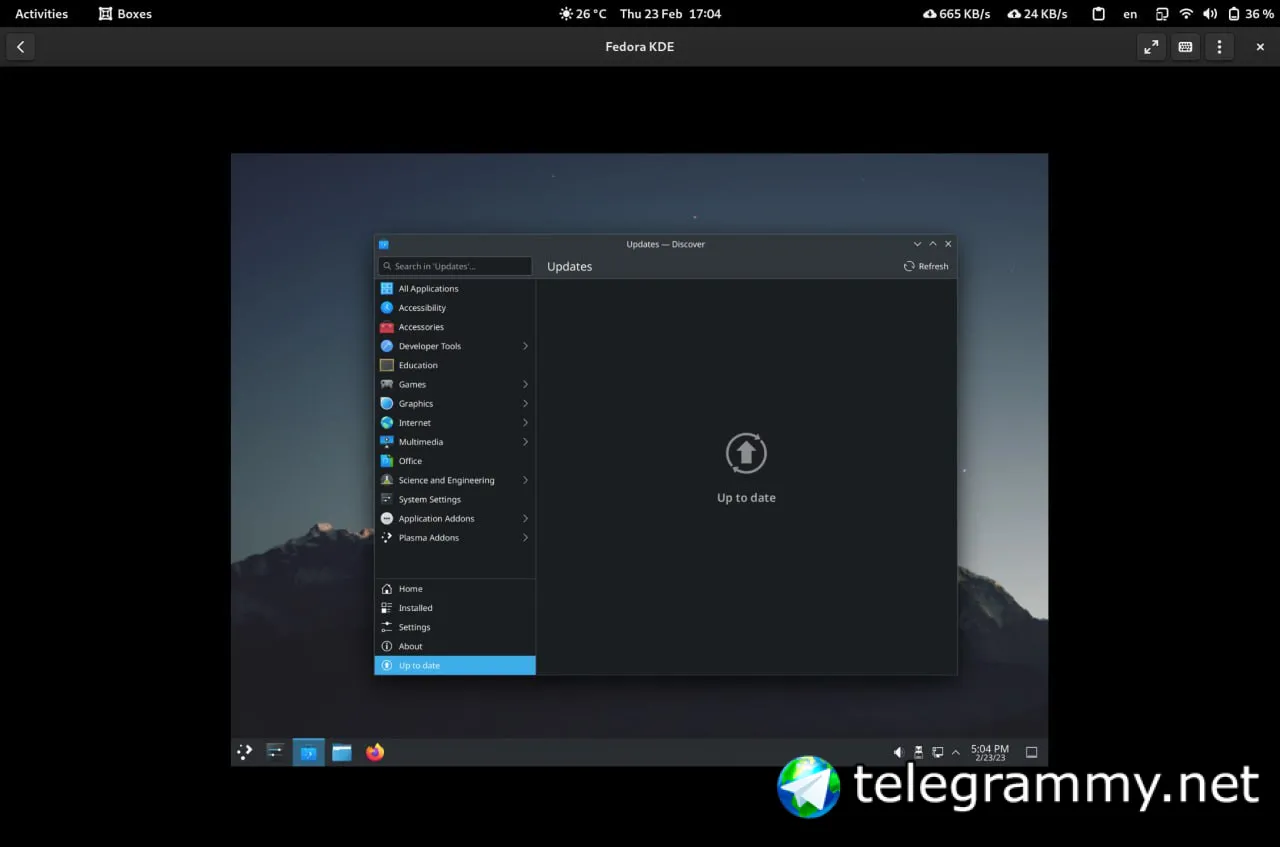Expand the Graphics subcategories arrow
The height and width of the screenshot is (847, 1280).
tap(525, 403)
